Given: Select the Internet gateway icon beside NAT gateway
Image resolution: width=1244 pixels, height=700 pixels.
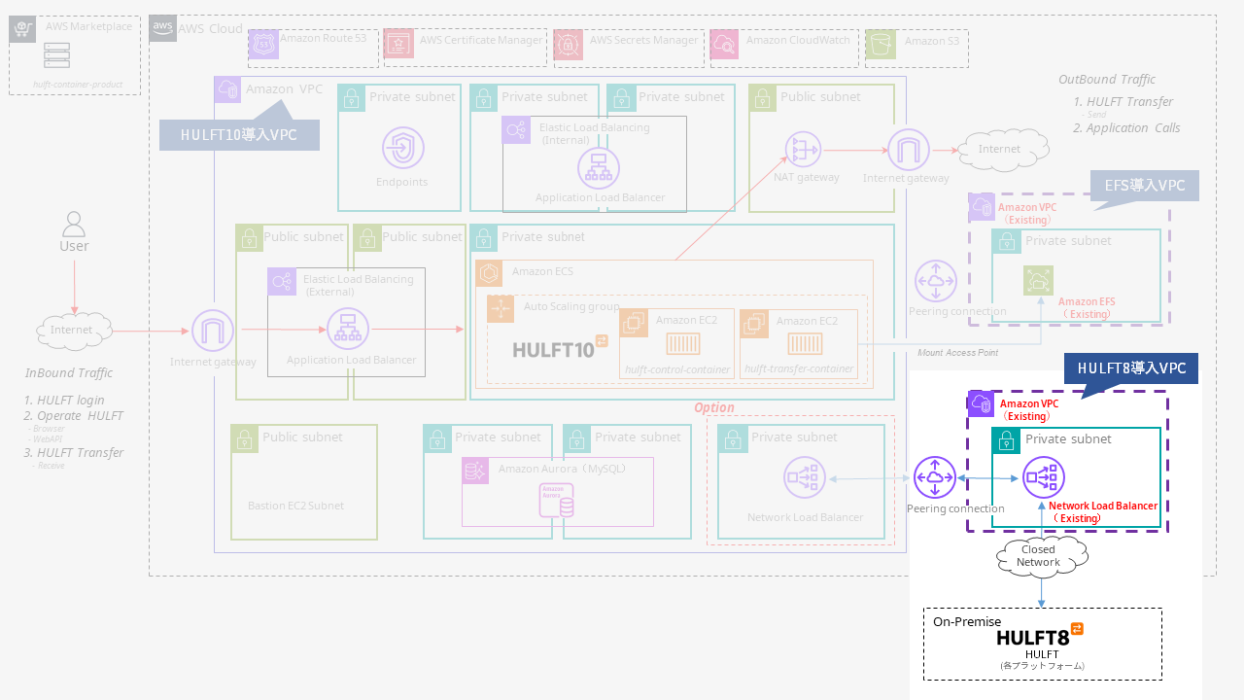Looking at the screenshot, I should [x=908, y=150].
